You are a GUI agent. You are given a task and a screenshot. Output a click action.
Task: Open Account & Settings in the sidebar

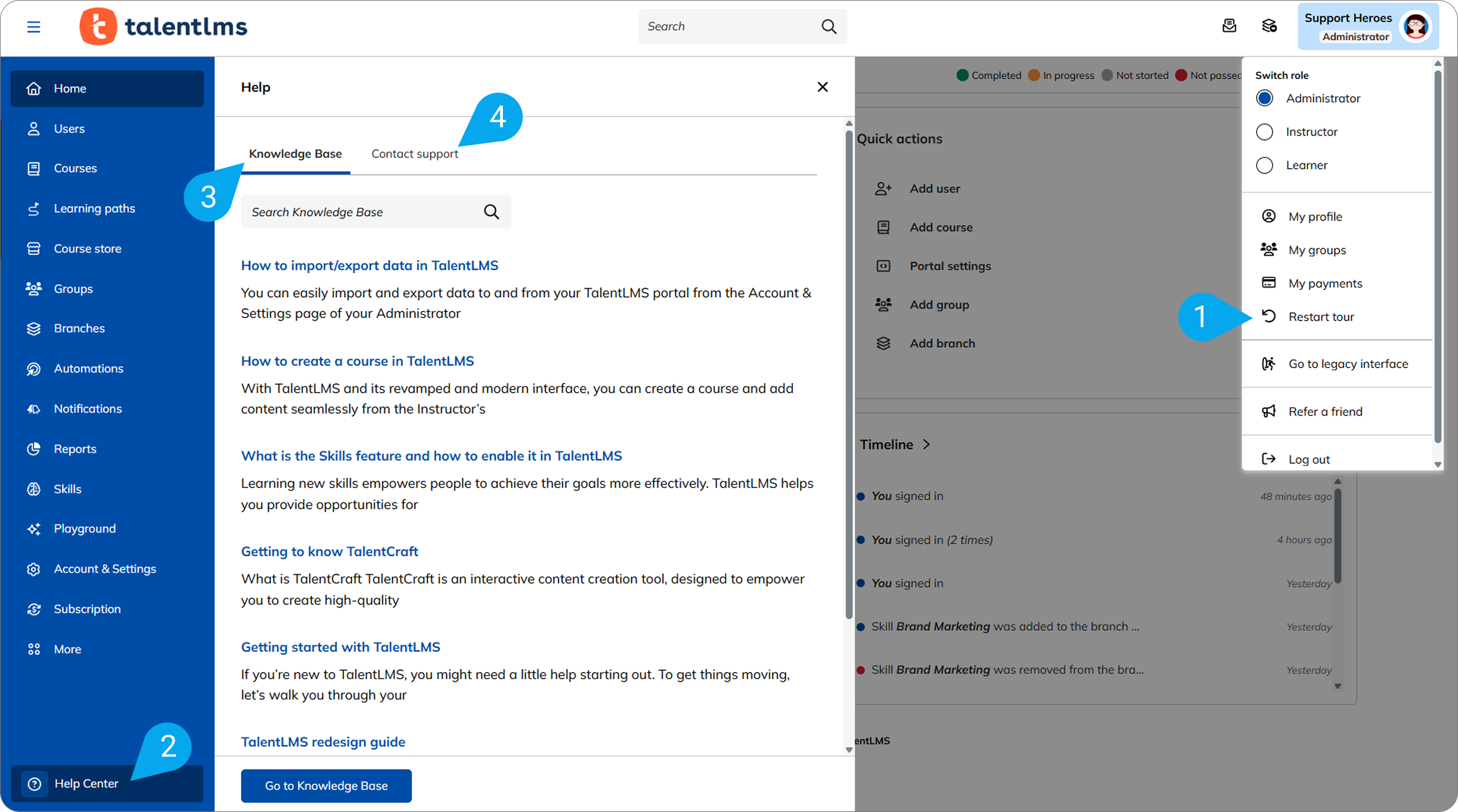point(107,569)
